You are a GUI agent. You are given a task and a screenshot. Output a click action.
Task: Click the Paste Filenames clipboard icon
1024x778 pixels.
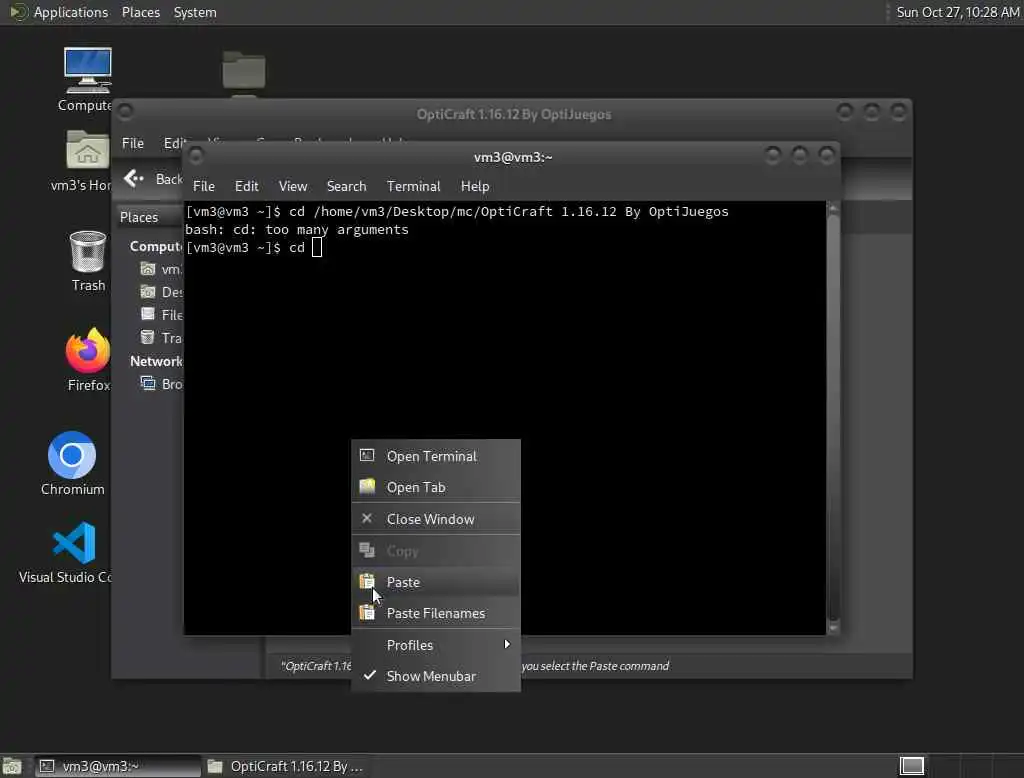click(x=367, y=613)
